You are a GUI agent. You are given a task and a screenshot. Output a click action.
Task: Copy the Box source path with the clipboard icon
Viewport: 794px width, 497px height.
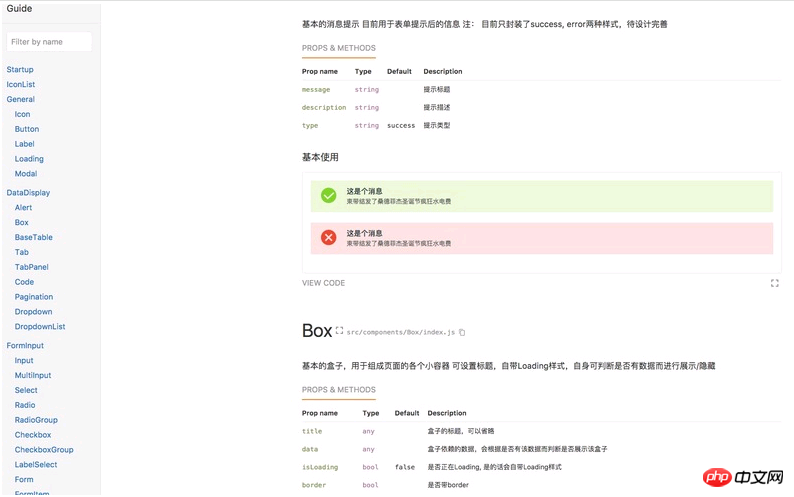(462, 333)
